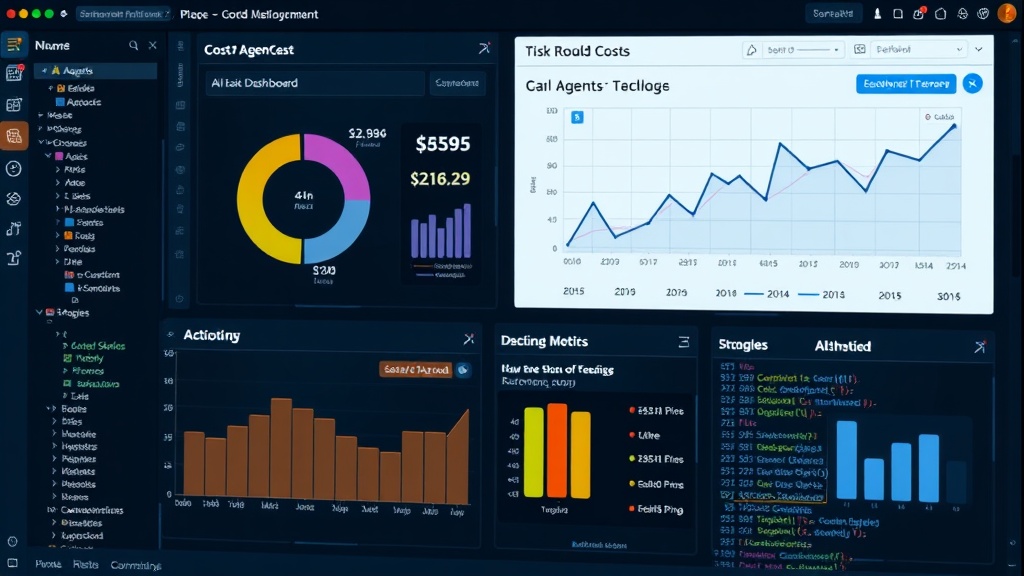
Task: Open the Pefiolnt dropdown in the chart header
Action: (918, 50)
